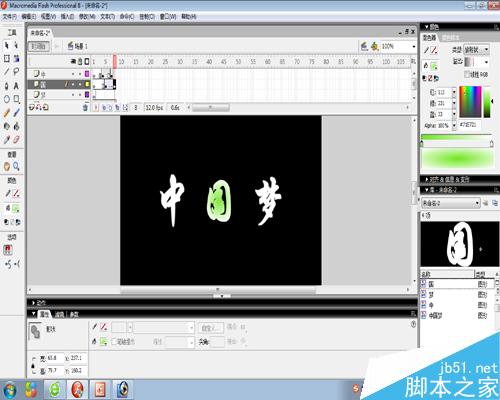Open the first menu in the menu bar
This screenshot has width=500, height=400.
(x=10, y=16)
